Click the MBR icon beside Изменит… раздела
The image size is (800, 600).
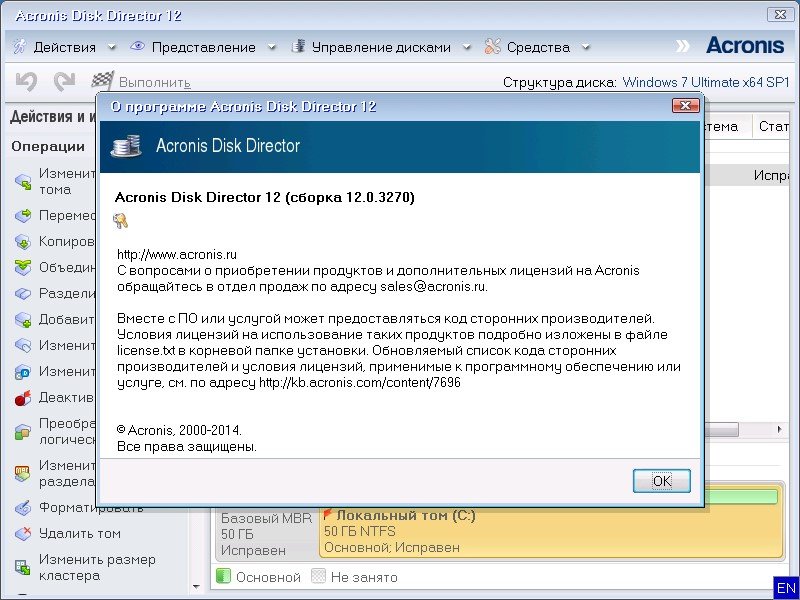[x=23, y=473]
